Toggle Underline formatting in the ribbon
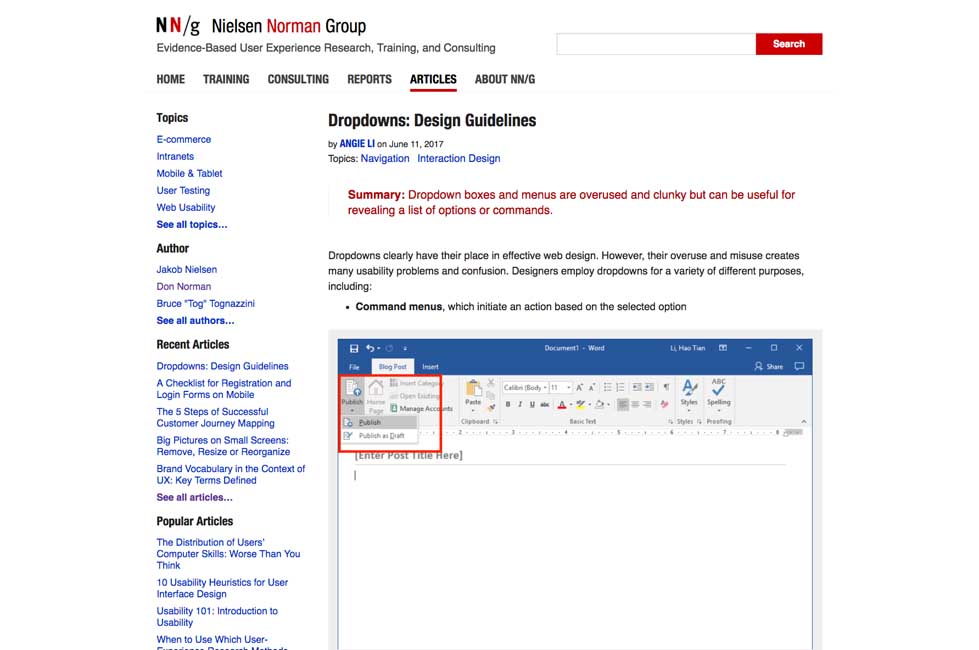Screen dimensions: 979x650 [x=532, y=405]
